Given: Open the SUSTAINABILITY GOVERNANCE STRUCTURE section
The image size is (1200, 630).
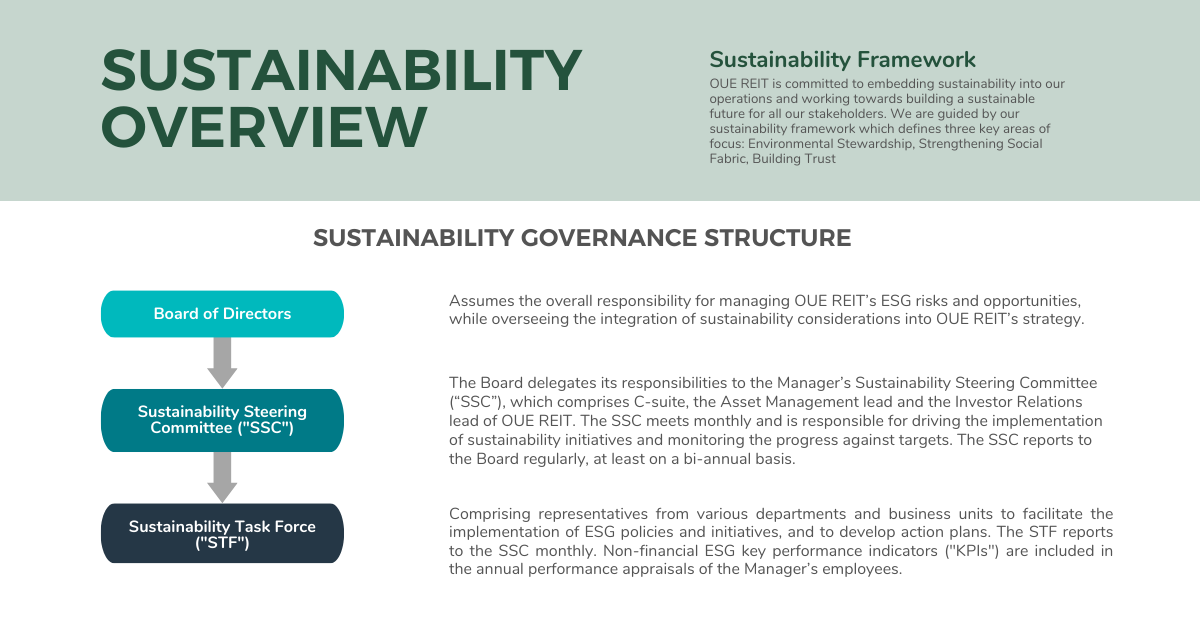Looking at the screenshot, I should pos(583,238).
